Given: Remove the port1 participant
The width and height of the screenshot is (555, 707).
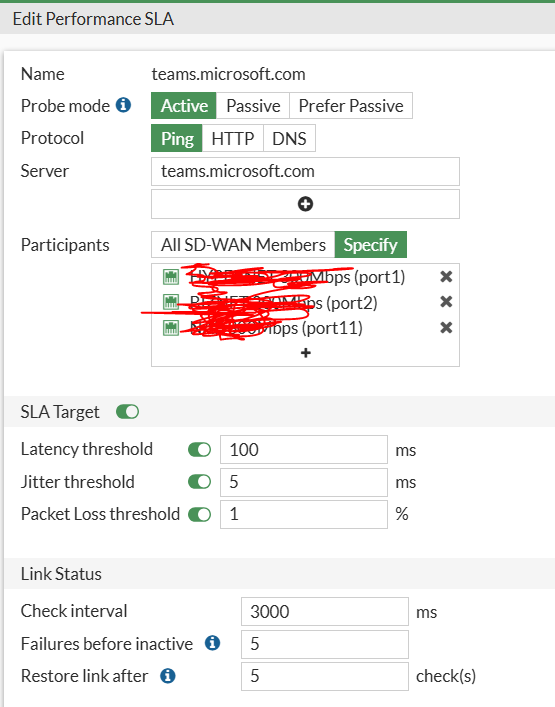Looking at the screenshot, I should click(x=446, y=276).
